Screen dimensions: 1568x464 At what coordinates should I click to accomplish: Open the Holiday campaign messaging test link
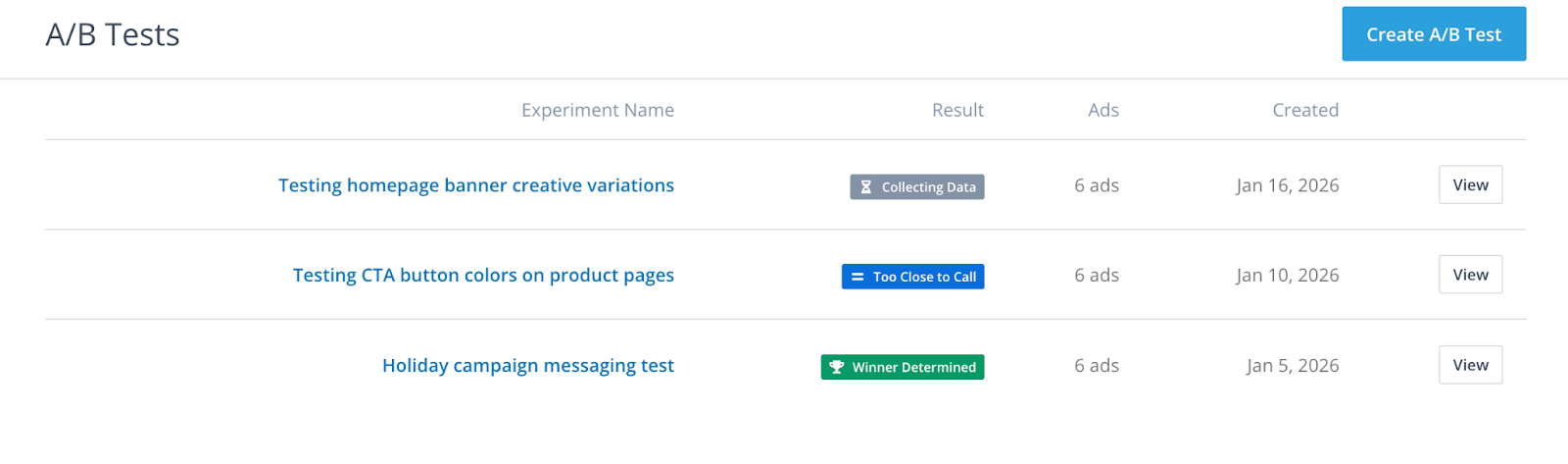point(527,366)
